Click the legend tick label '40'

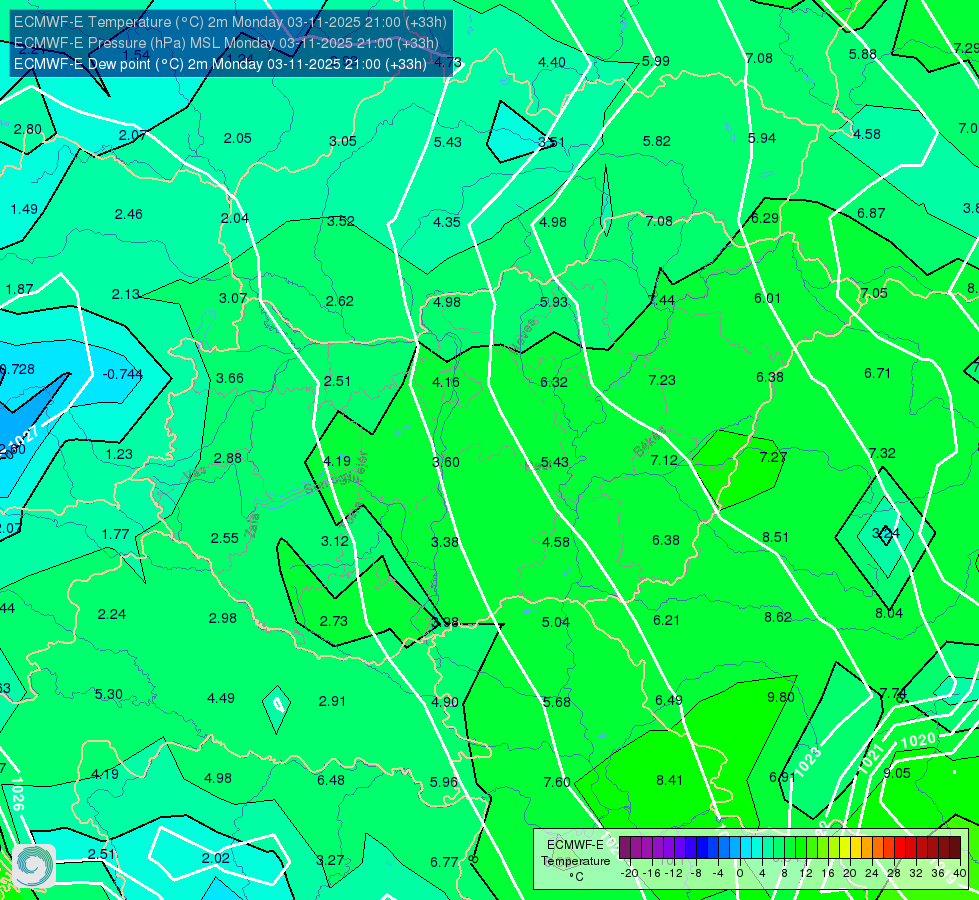point(960,873)
